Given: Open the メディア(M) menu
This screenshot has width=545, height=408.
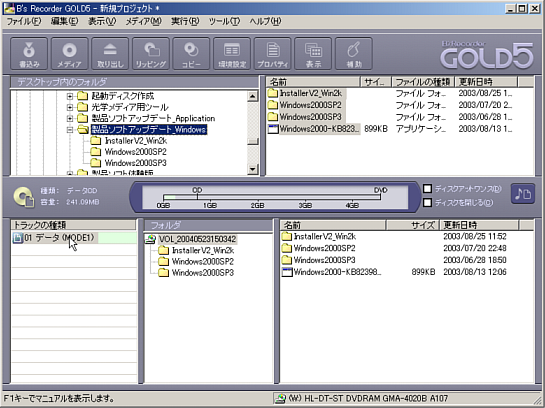Looking at the screenshot, I should 143,22.
